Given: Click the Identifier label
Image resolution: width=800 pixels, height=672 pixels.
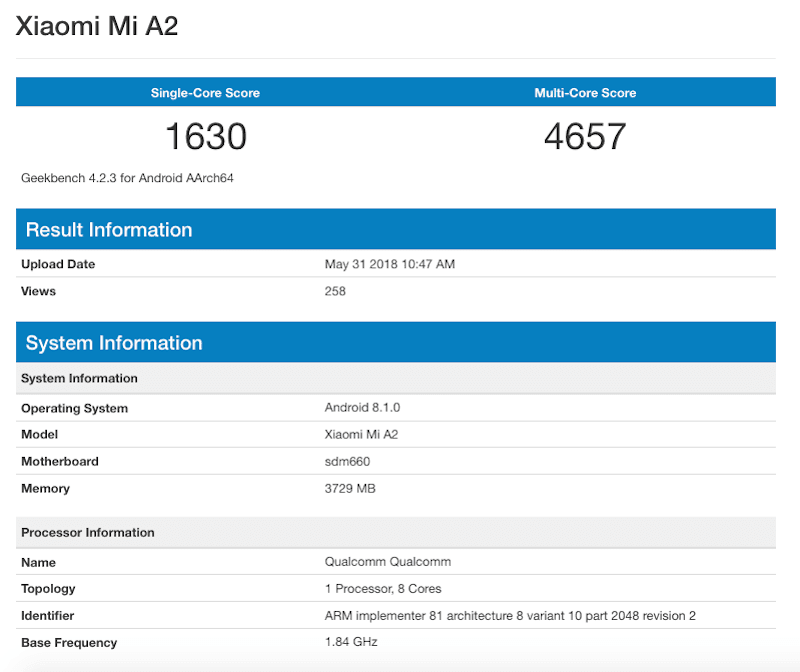Looking at the screenshot, I should pyautogui.click(x=47, y=616).
